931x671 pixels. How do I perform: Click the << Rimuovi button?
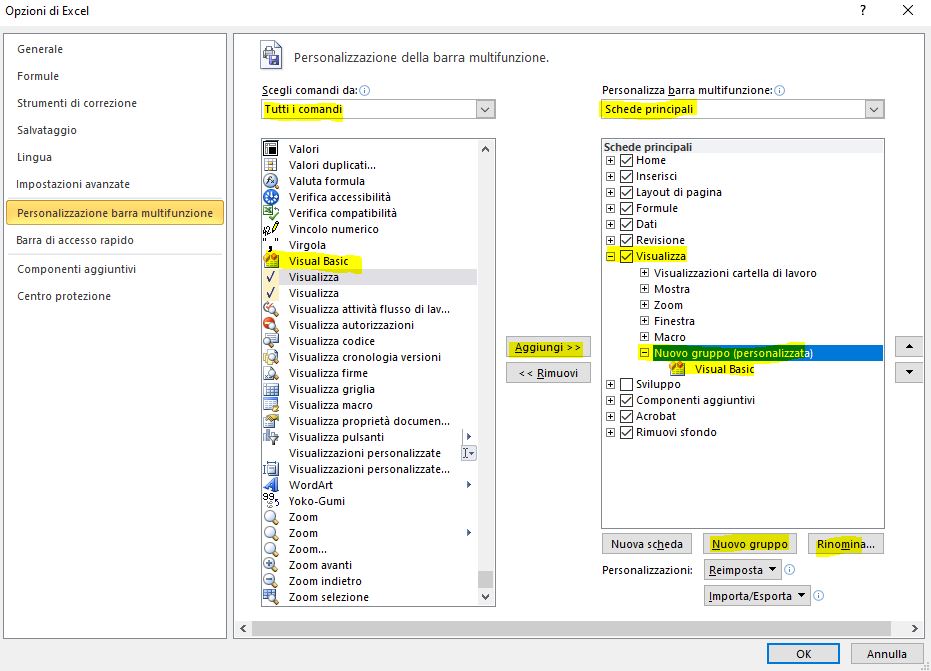pyautogui.click(x=548, y=373)
